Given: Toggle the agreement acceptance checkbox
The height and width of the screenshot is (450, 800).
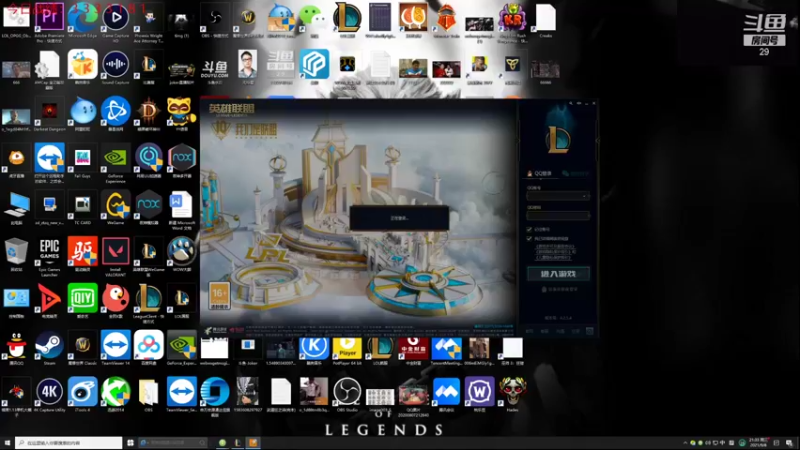Looking at the screenshot, I should tap(529, 238).
